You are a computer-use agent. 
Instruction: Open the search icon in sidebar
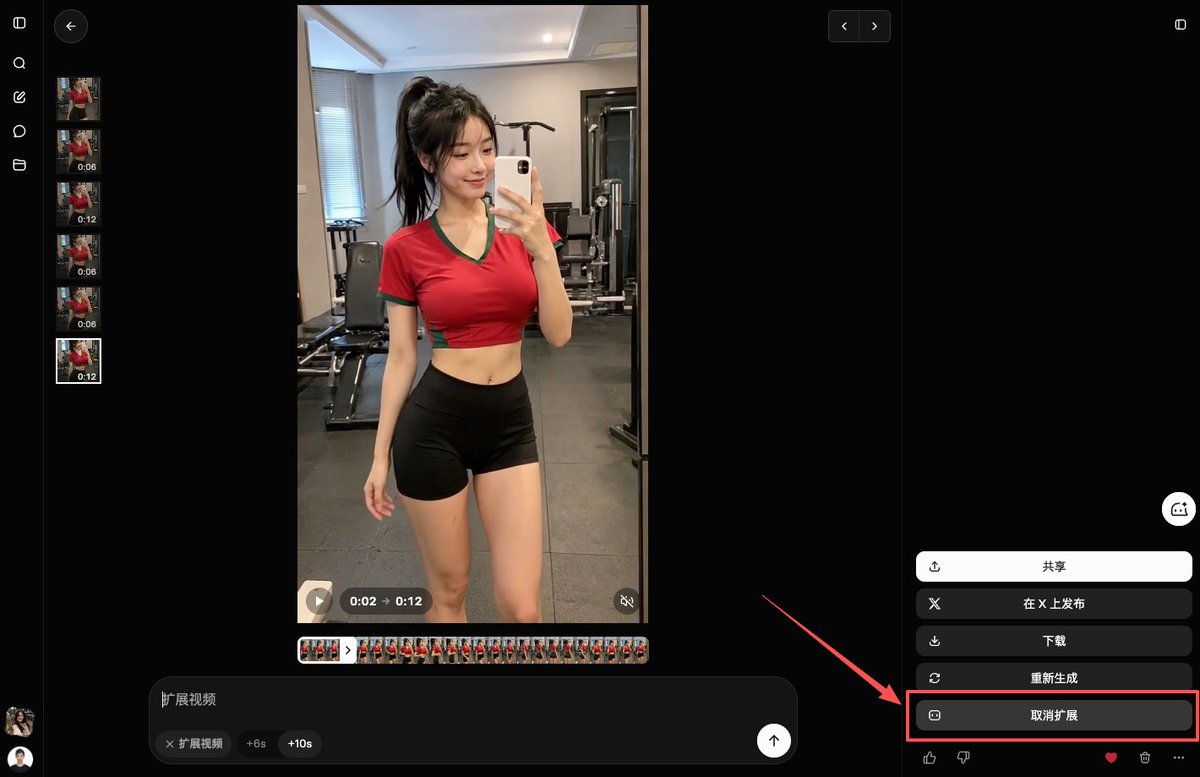19,63
